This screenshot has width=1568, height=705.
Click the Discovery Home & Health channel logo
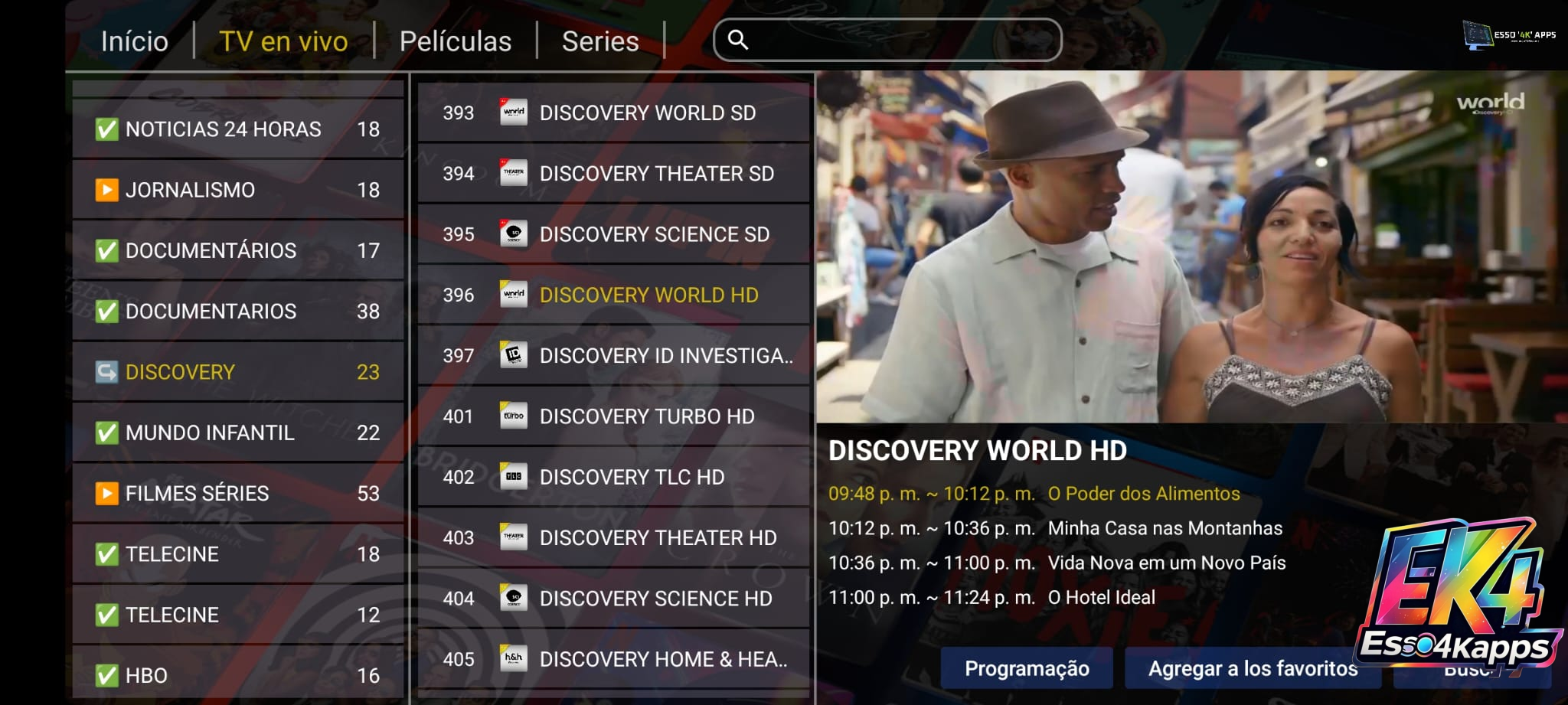tap(514, 659)
